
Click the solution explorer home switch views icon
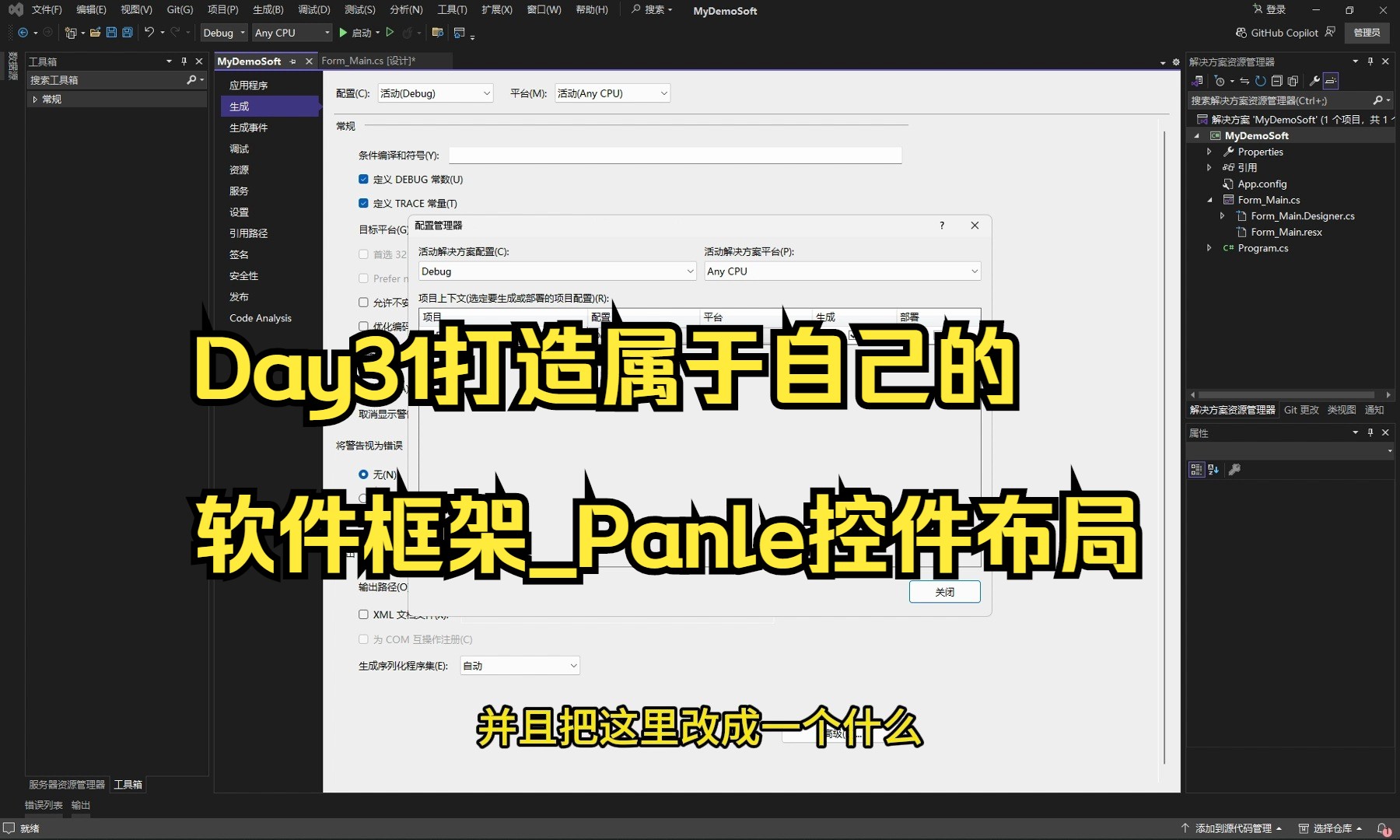click(x=1198, y=81)
